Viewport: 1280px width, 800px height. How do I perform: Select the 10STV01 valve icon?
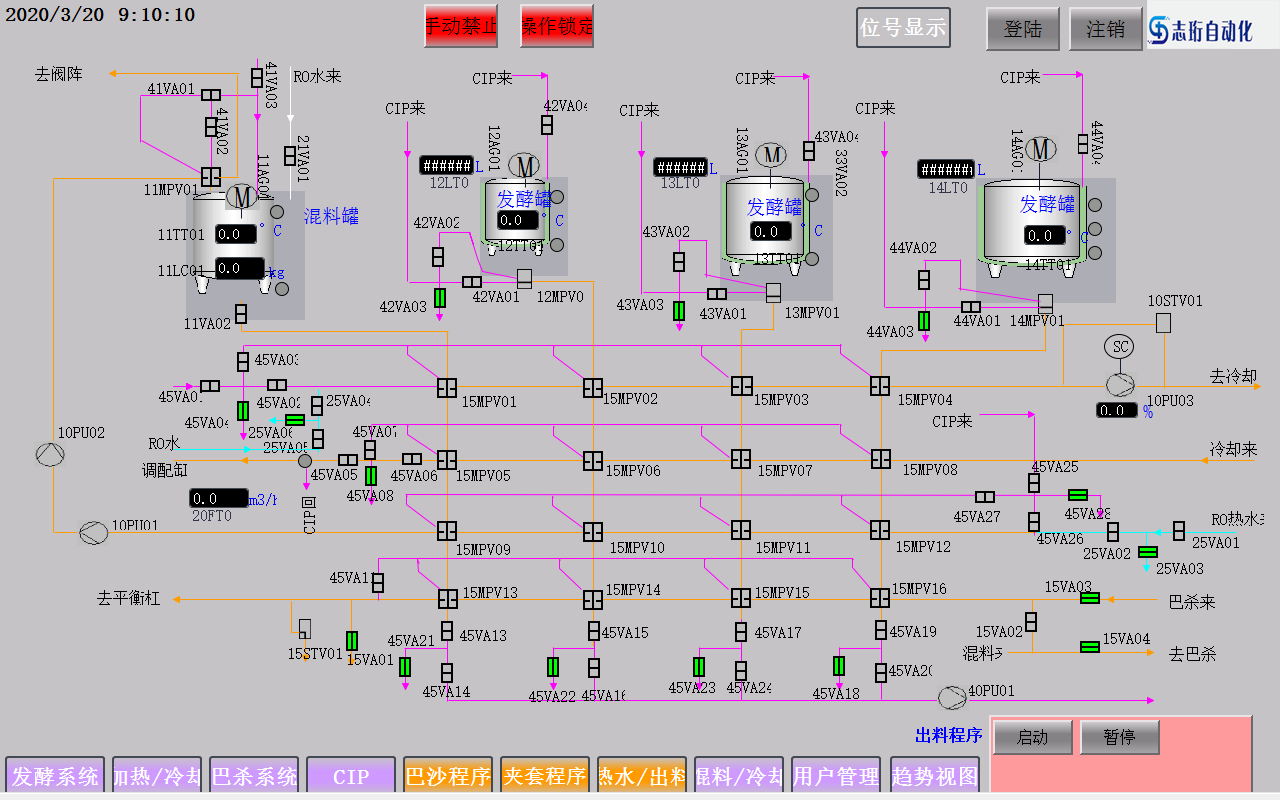coord(1163,323)
